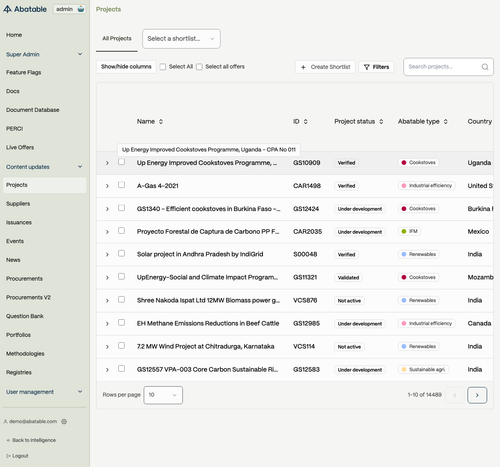Open Feature Flags in the sidebar
Screen dimensions: 500x467
pyautogui.click(x=24, y=72)
